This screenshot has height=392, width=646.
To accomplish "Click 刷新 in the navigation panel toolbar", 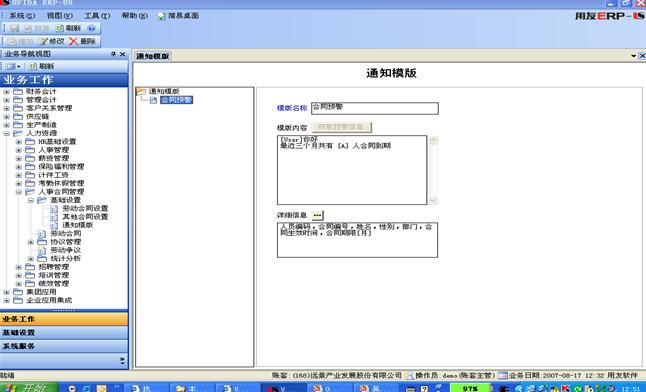I will point(42,66).
